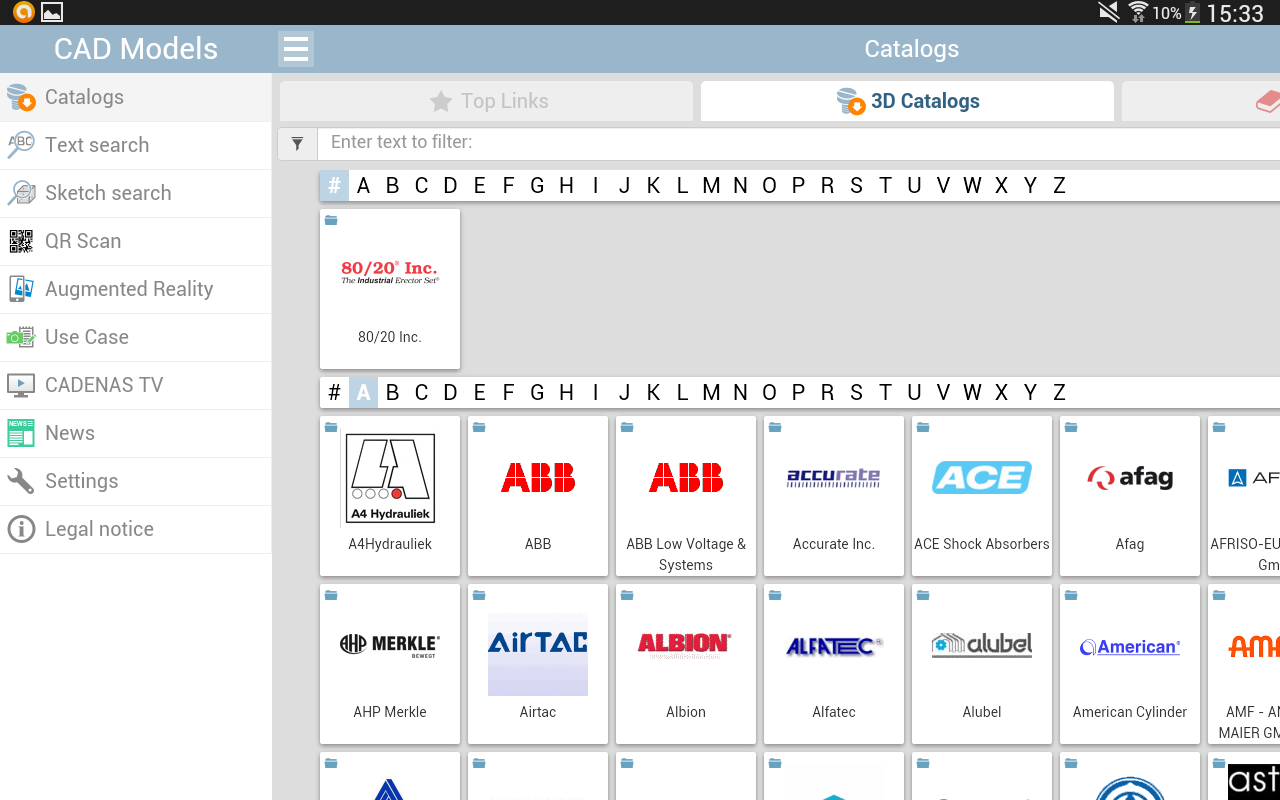Jump to letter B in top index

(392, 185)
